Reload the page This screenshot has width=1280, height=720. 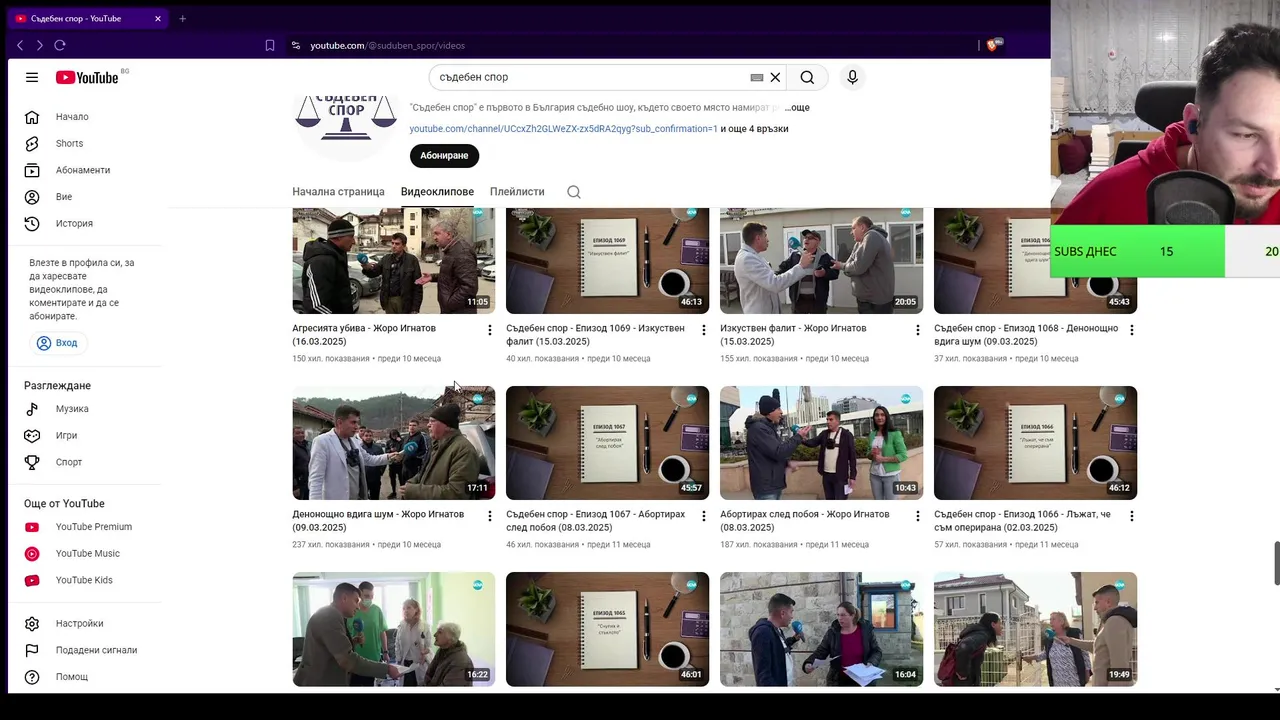click(60, 45)
